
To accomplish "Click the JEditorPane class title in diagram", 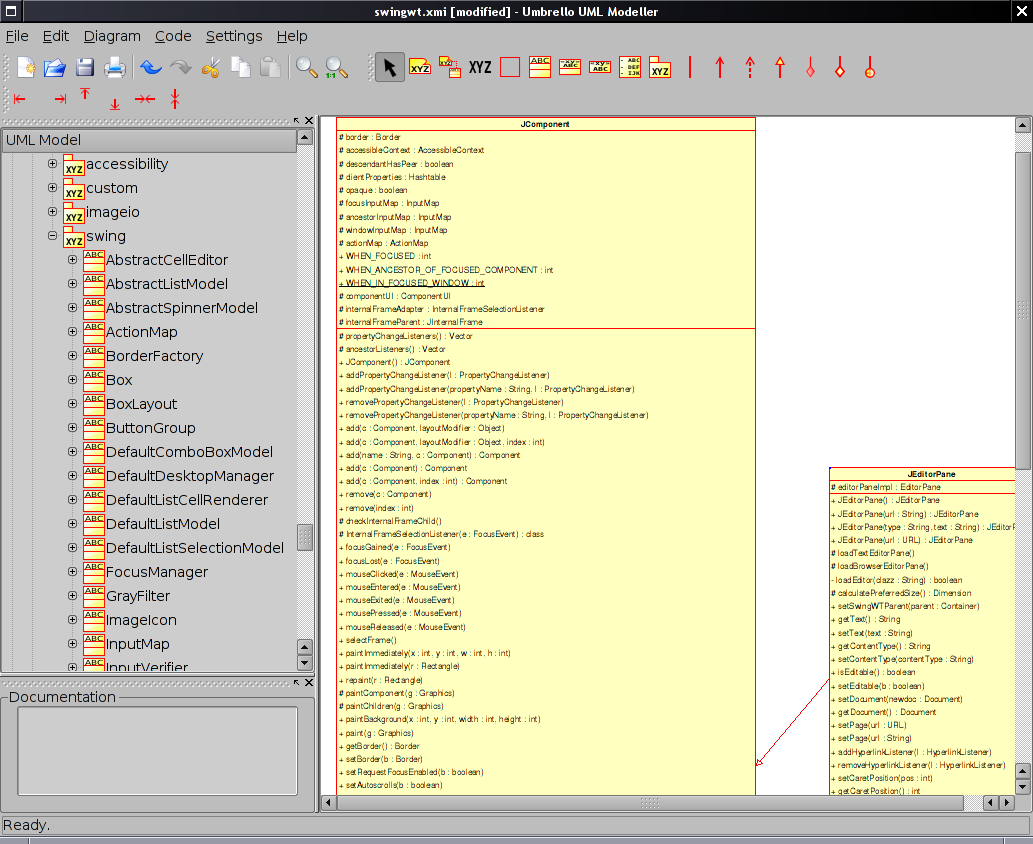I will (x=931, y=474).
